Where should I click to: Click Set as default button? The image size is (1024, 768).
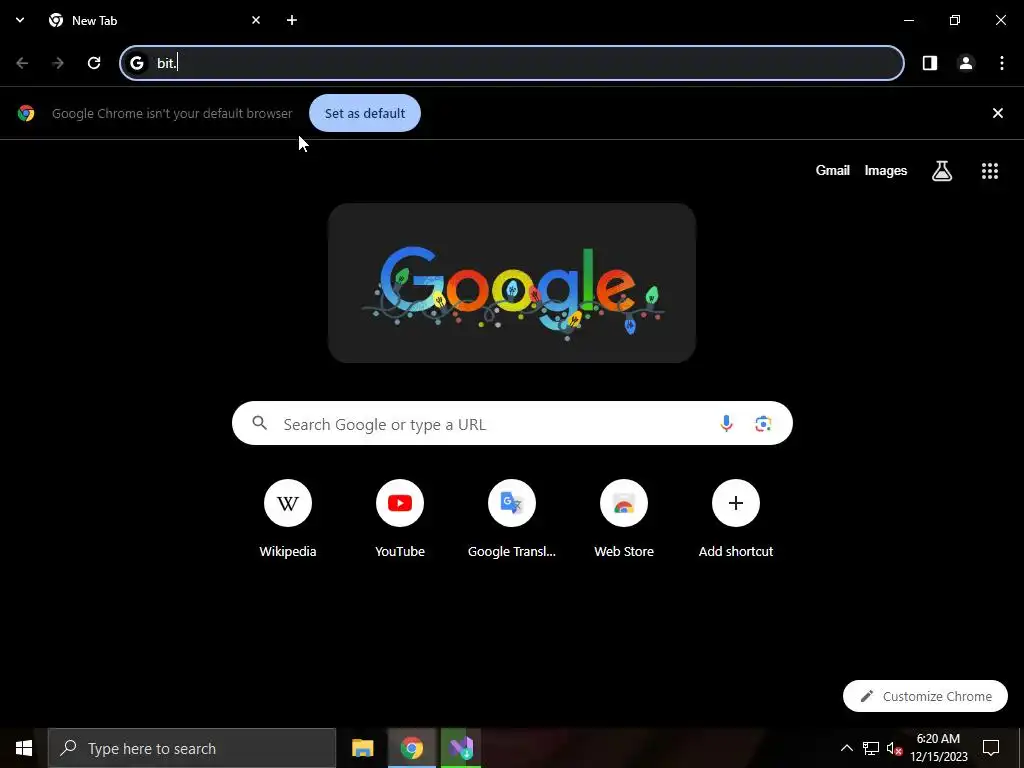point(365,113)
